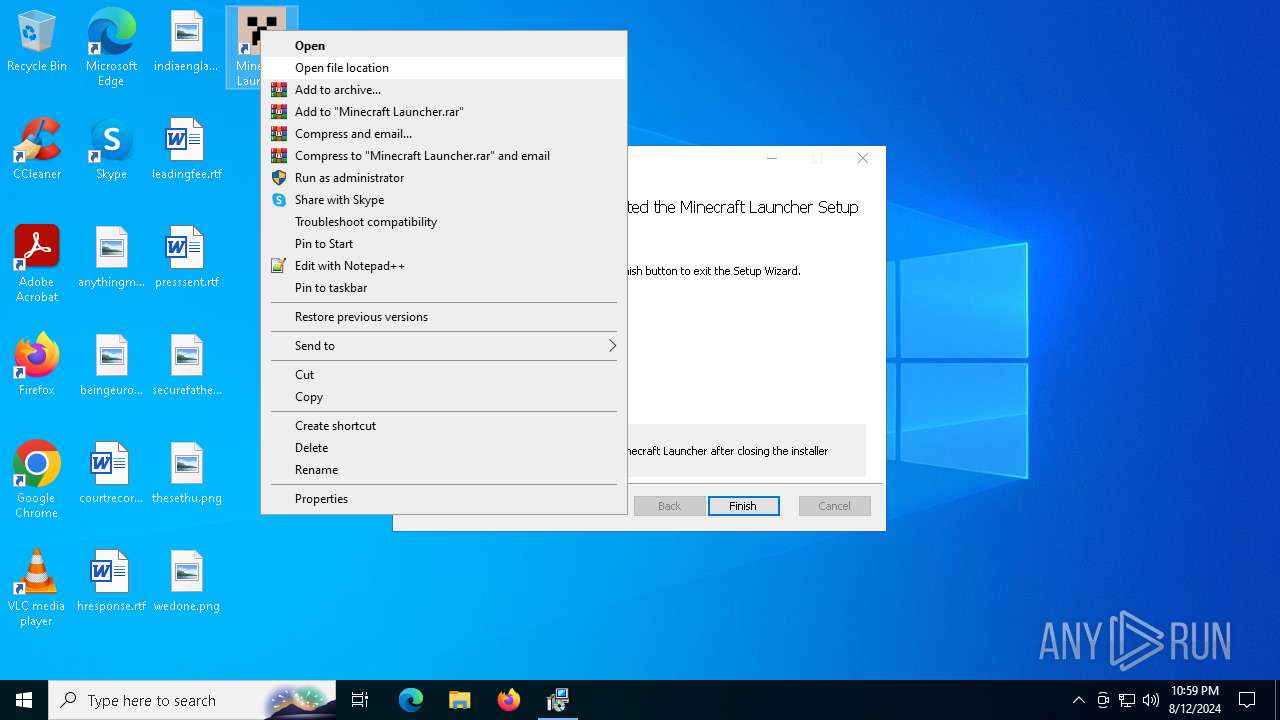The height and width of the screenshot is (720, 1280).
Task: Select Share with Skype
Action: point(444,200)
